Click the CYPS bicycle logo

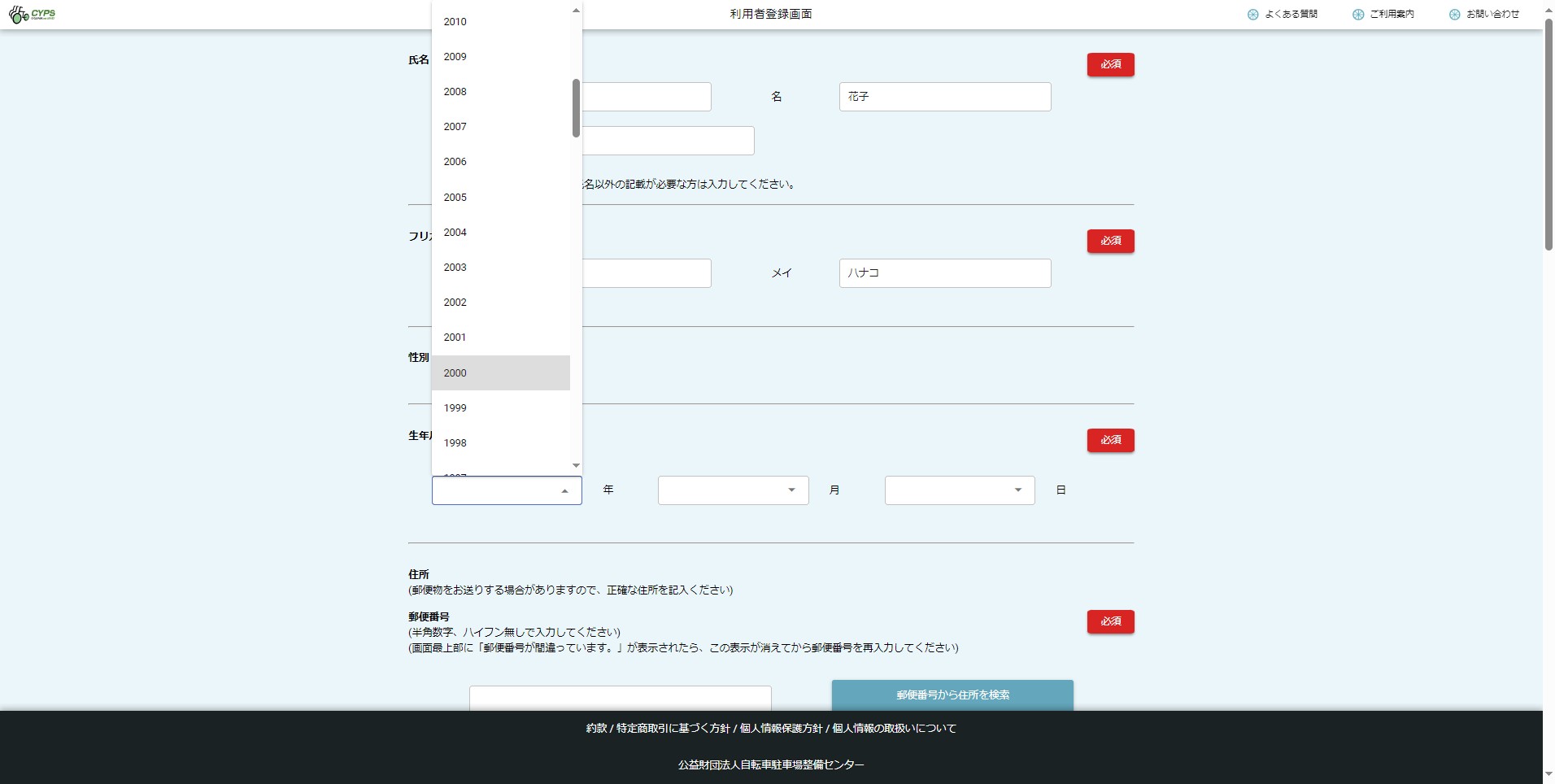coord(32,15)
